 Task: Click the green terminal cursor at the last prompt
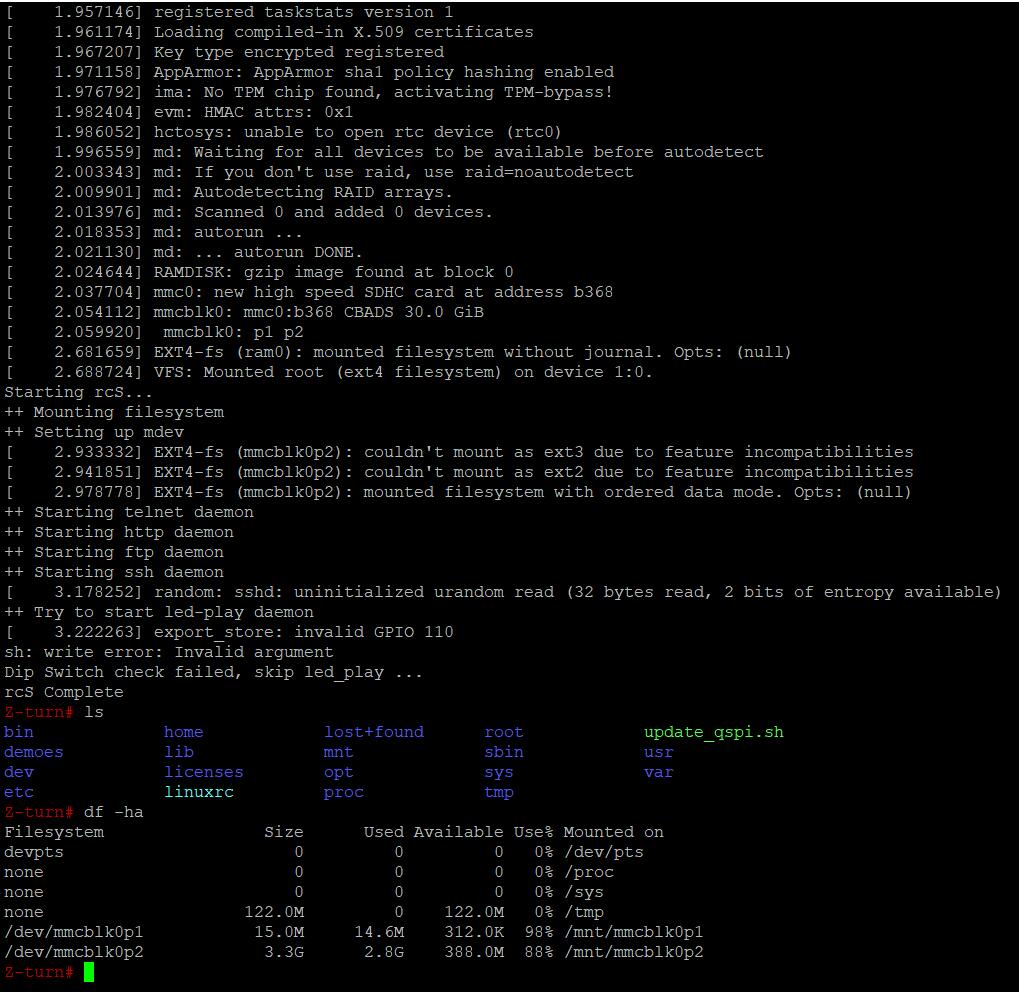tap(89, 972)
